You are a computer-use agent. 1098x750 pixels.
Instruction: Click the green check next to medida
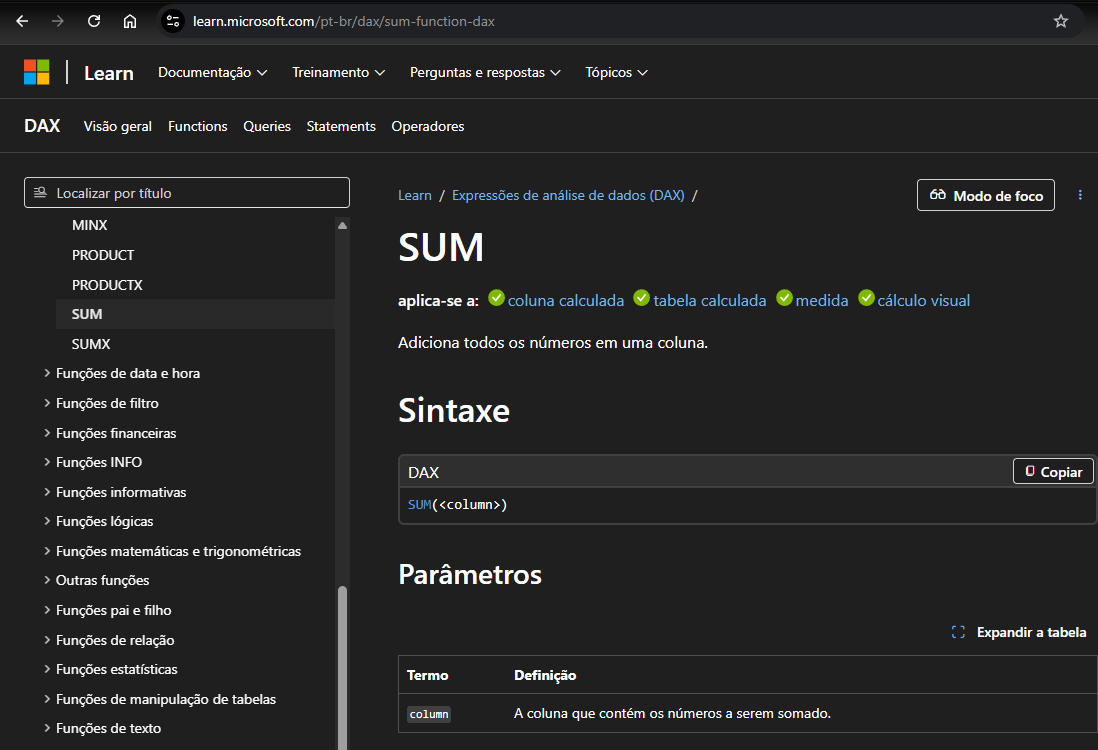[784, 298]
